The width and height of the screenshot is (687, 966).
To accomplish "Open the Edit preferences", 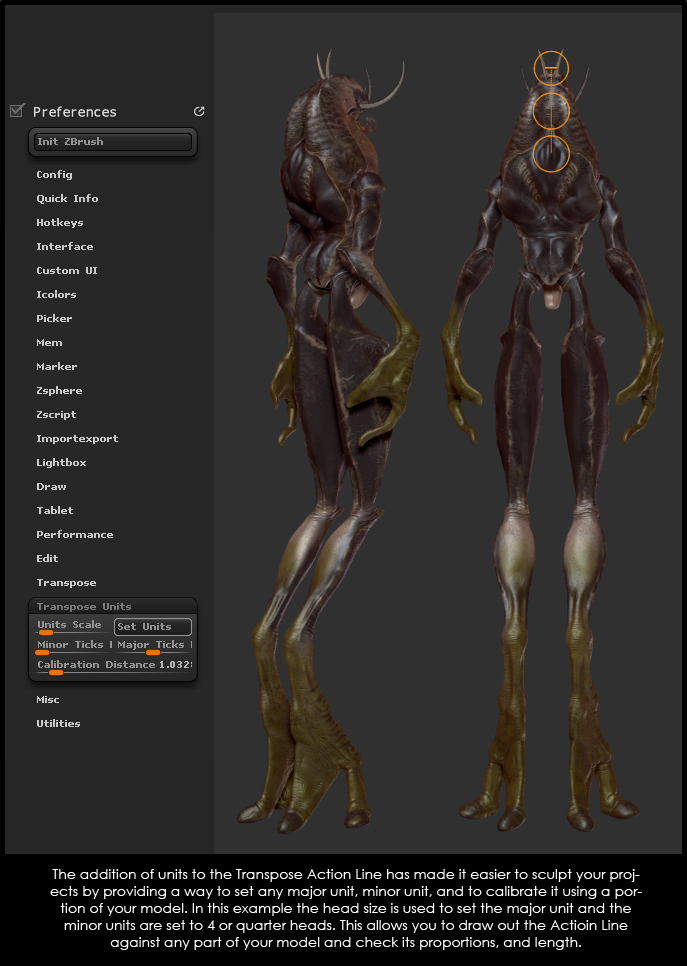I will pos(47,559).
